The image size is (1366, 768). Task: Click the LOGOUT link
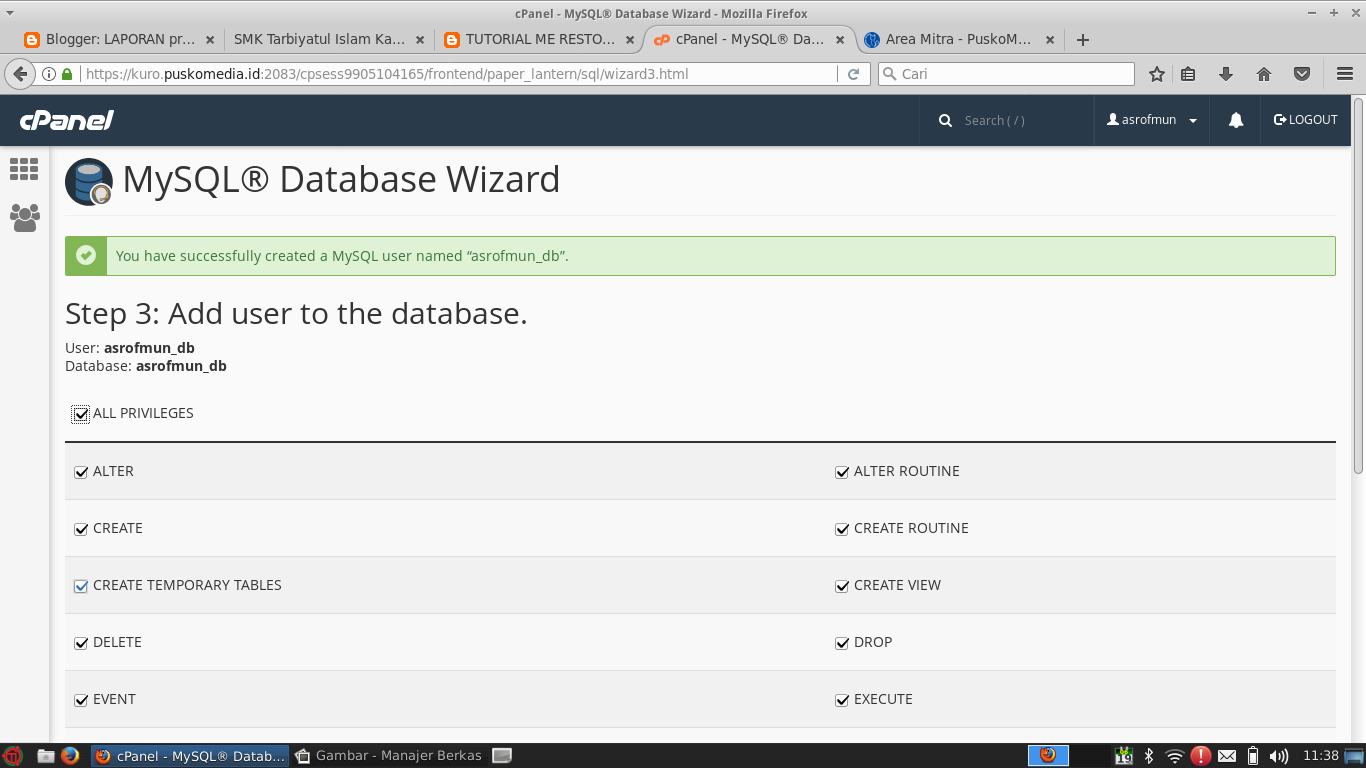pos(1305,120)
